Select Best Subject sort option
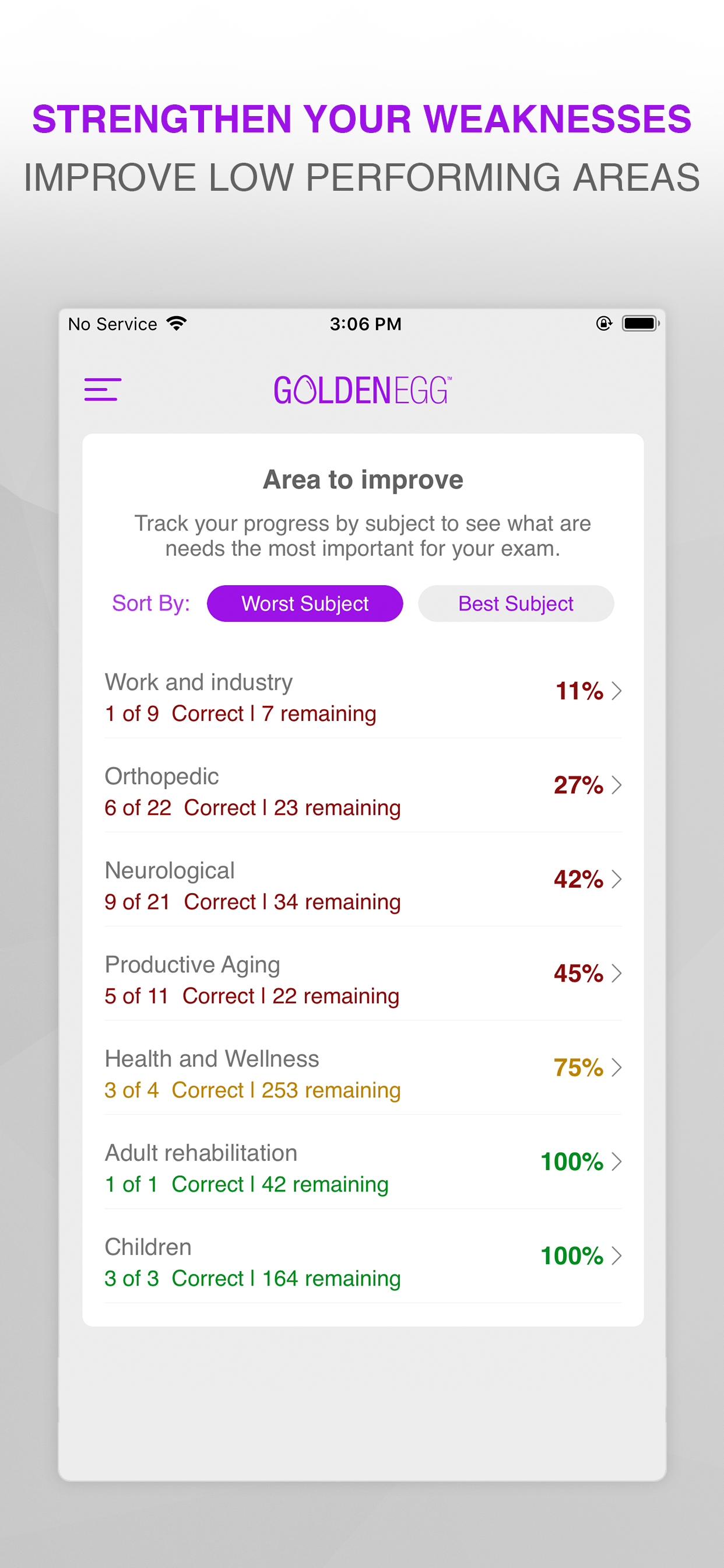Image resolution: width=724 pixels, height=1568 pixels. pyautogui.click(x=516, y=603)
